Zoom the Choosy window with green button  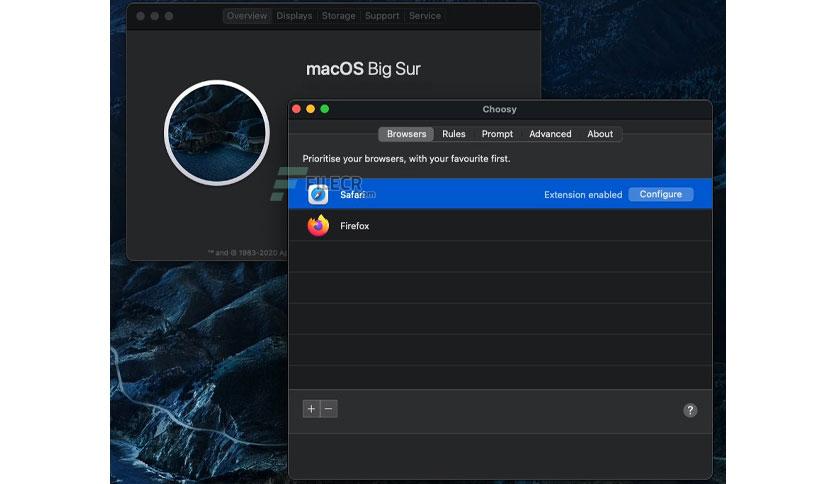click(x=325, y=109)
